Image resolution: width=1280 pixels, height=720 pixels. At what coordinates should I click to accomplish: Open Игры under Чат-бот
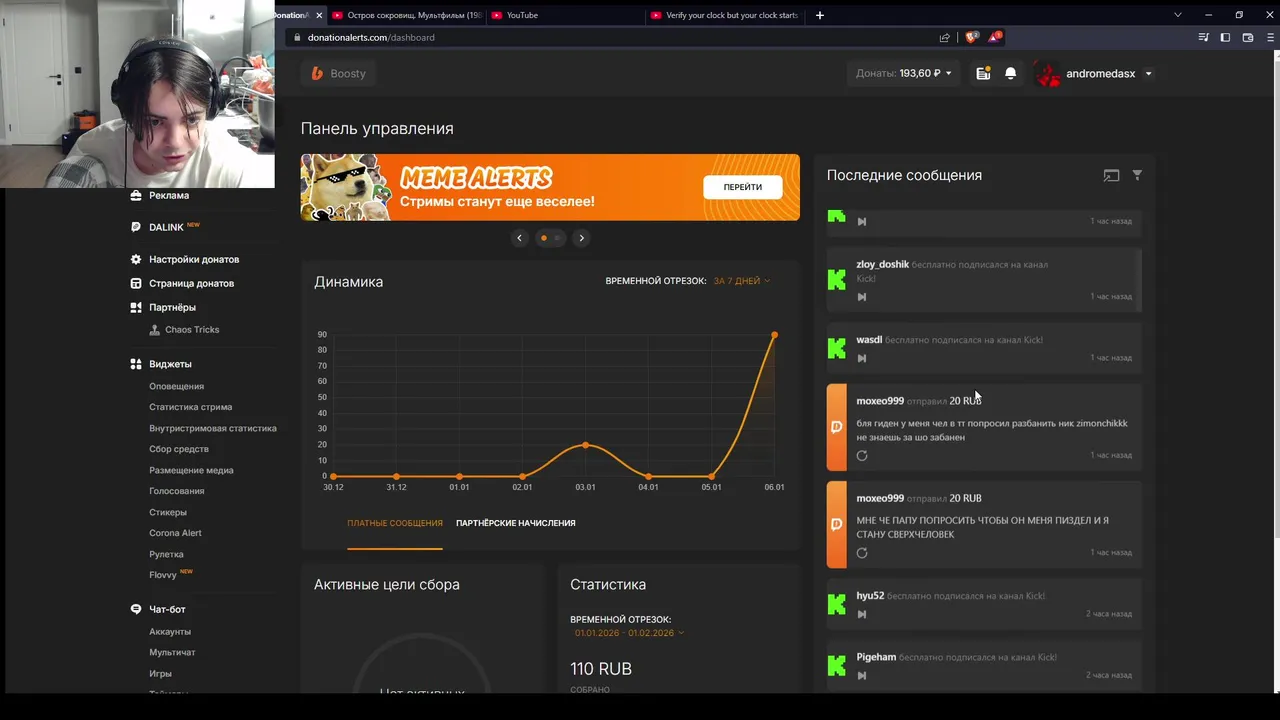coord(160,673)
